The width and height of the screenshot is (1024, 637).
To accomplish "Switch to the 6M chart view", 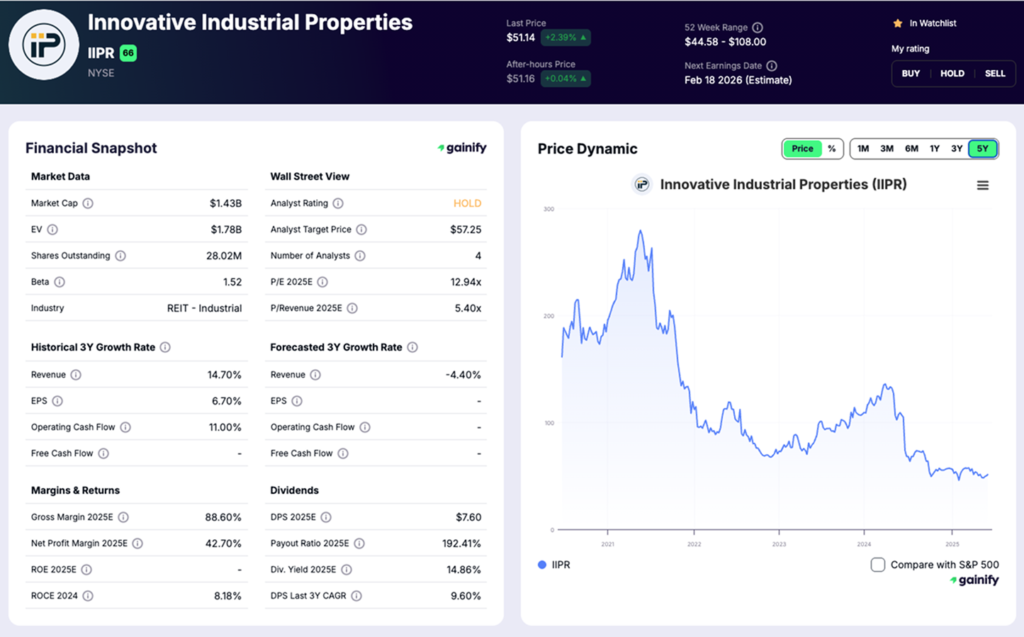I will point(911,148).
